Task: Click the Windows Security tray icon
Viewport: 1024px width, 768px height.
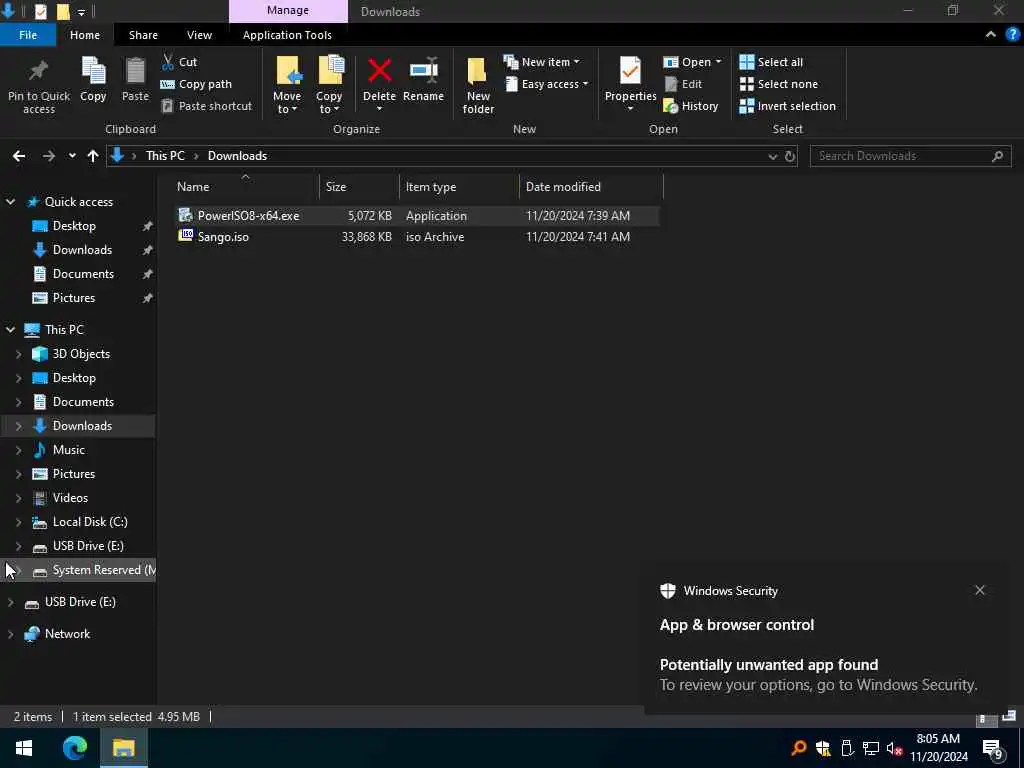Action: (x=823, y=748)
